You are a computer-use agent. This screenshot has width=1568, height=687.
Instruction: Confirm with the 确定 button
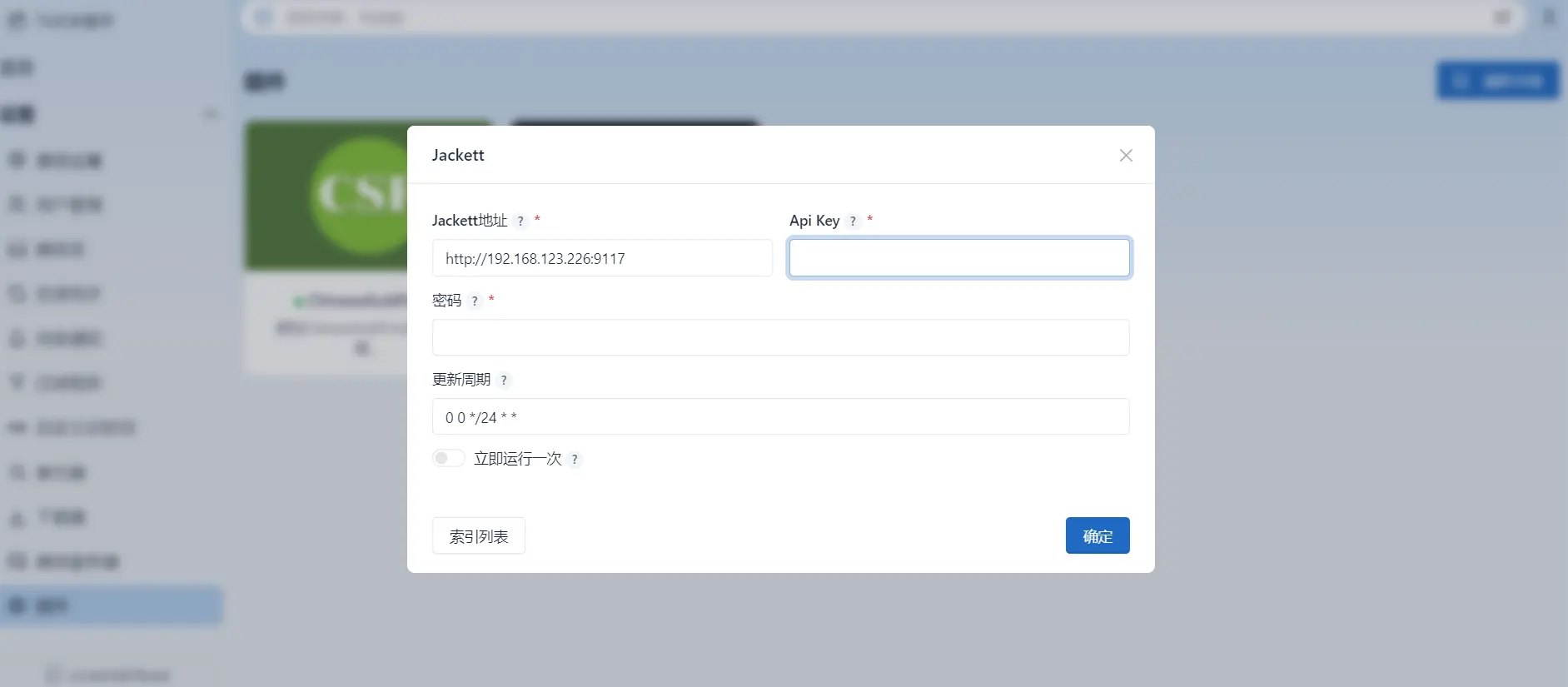click(1098, 535)
